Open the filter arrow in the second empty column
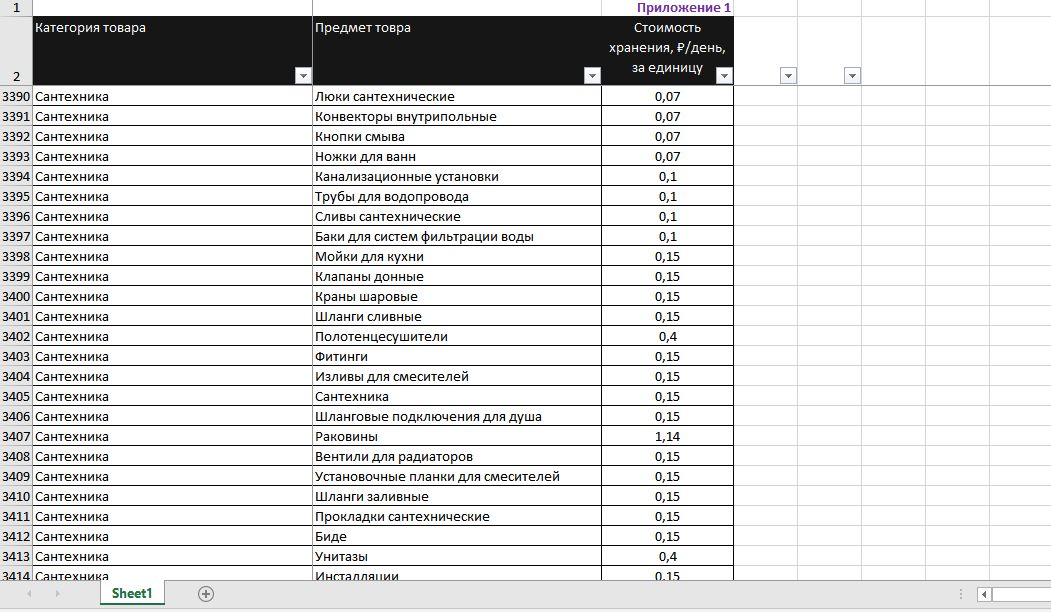Screen dimensions: 1051x612 (x=852, y=76)
